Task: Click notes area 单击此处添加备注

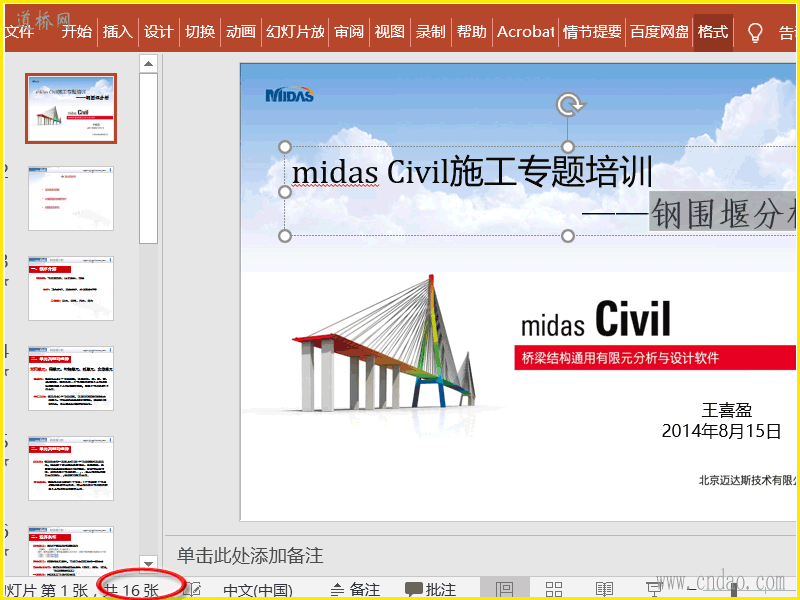Action: (250, 556)
